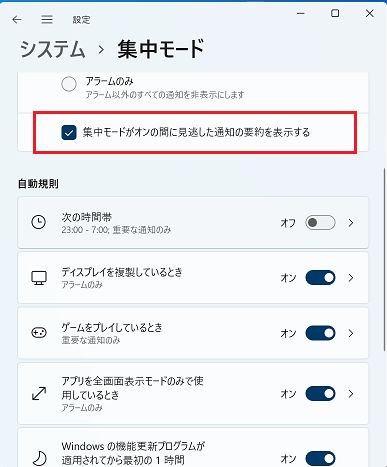Viewport: 387px width, 467px height.
Task: Expand the 次の時間帯 rule chevron
Action: point(351,223)
